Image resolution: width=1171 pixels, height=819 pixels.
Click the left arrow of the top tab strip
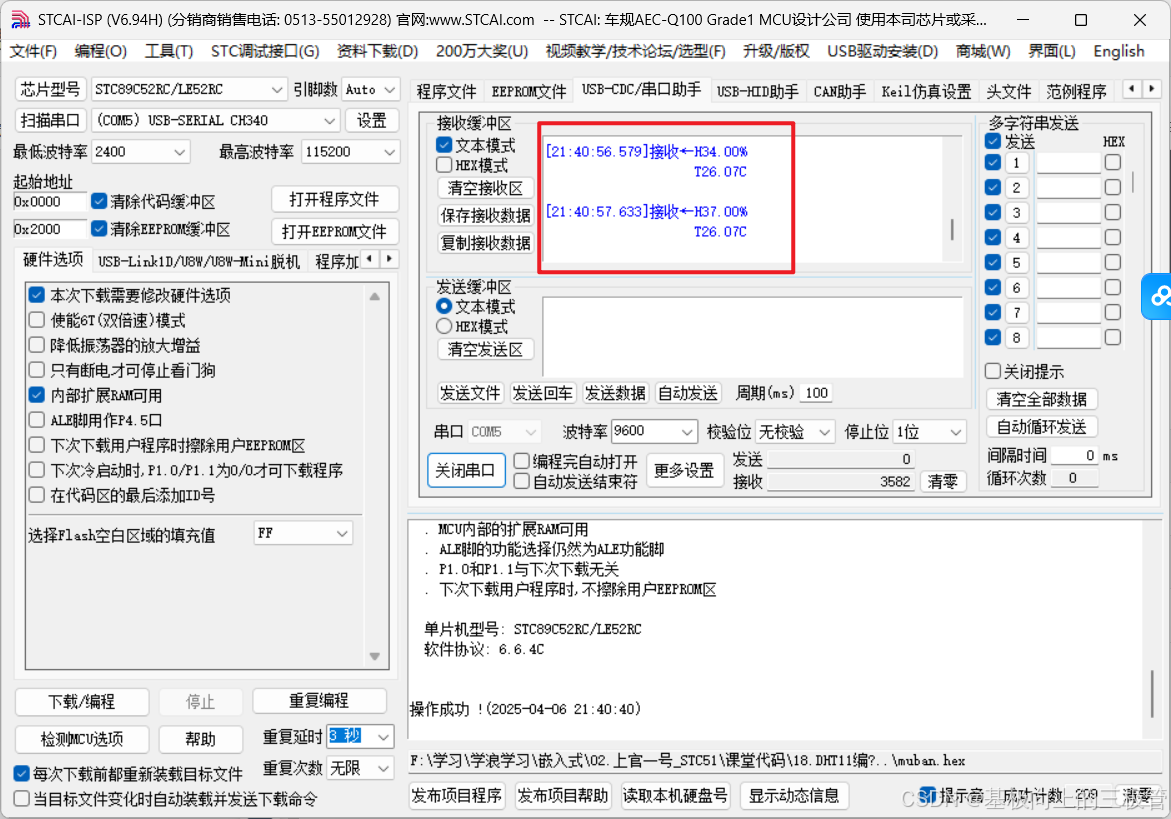coord(1133,89)
